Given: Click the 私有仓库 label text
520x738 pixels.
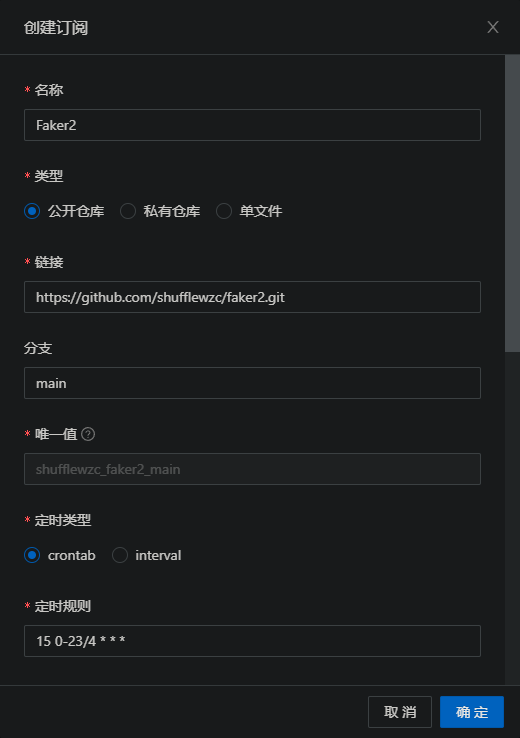Looking at the screenshot, I should coord(172,211).
